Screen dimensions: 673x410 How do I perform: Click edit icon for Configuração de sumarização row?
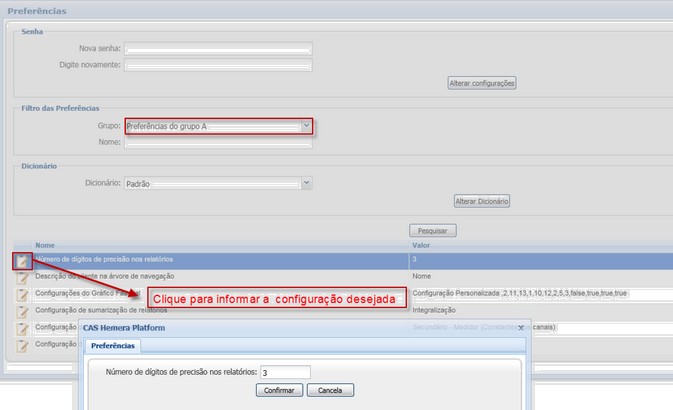pos(22,311)
